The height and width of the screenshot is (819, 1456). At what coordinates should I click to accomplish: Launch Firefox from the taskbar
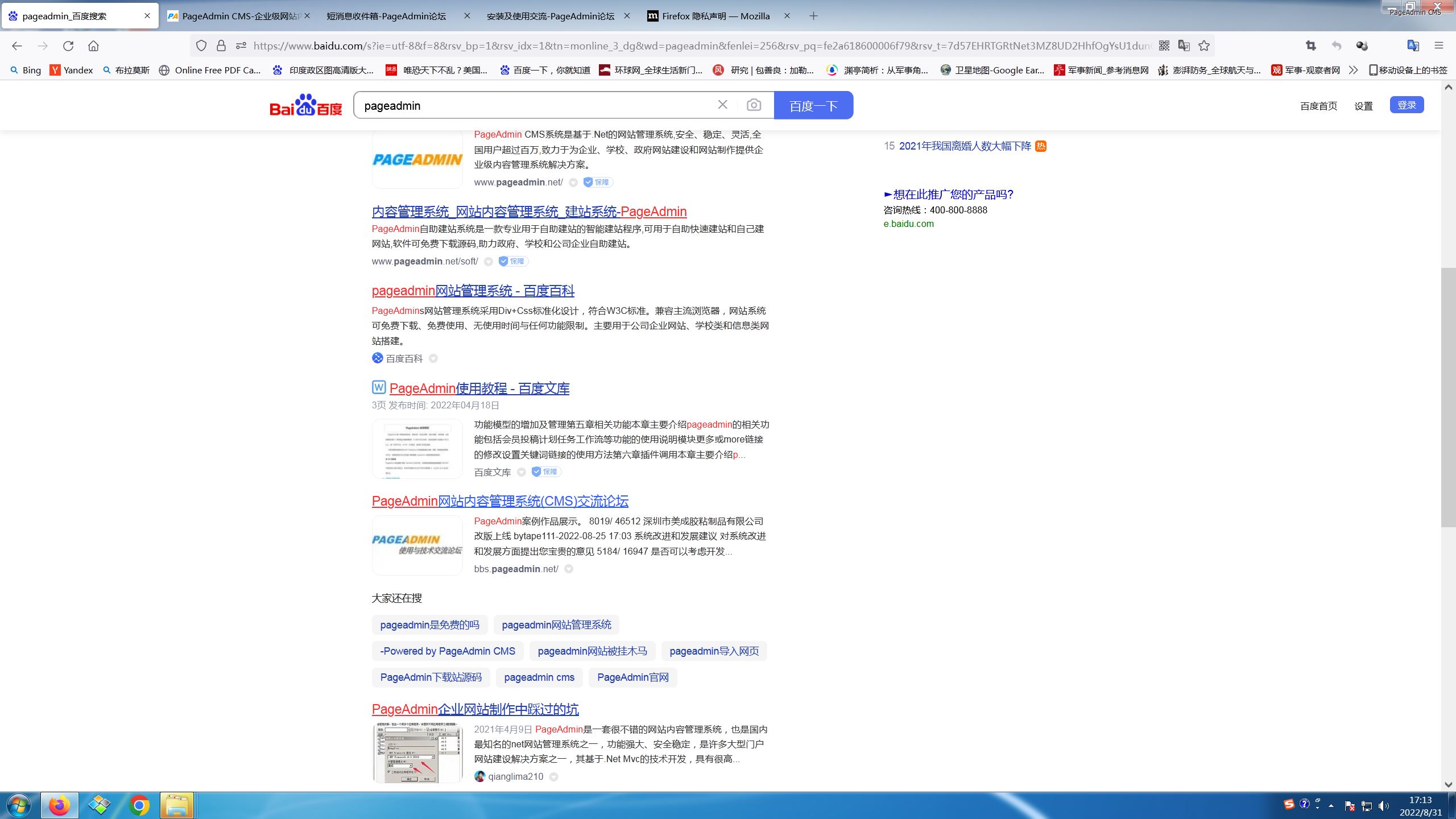pyautogui.click(x=59, y=805)
